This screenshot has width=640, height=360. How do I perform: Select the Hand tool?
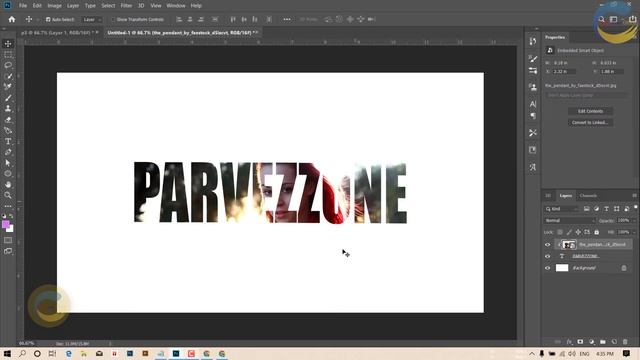[x=8, y=184]
